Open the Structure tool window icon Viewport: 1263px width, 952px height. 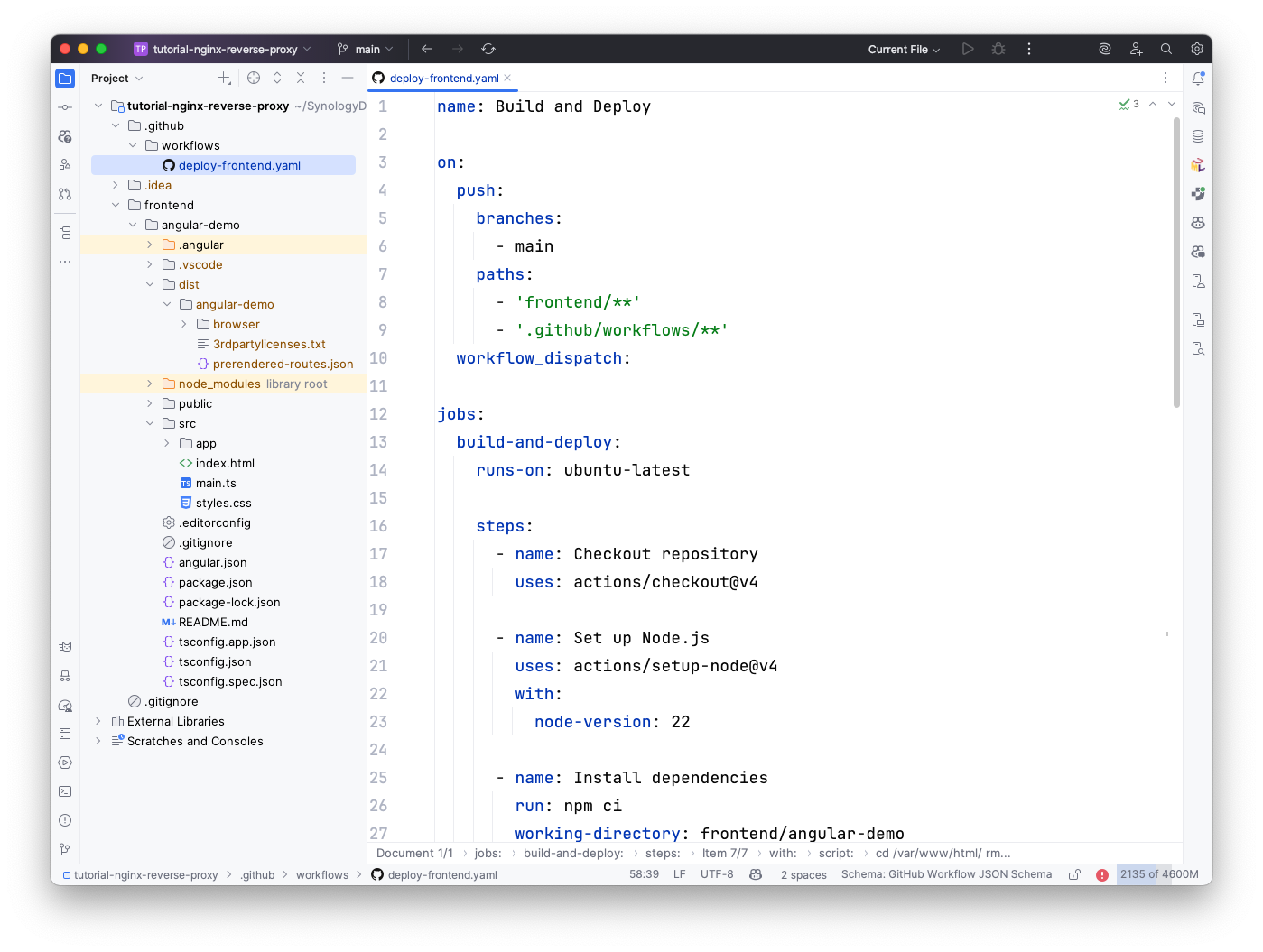pyautogui.click(x=65, y=233)
